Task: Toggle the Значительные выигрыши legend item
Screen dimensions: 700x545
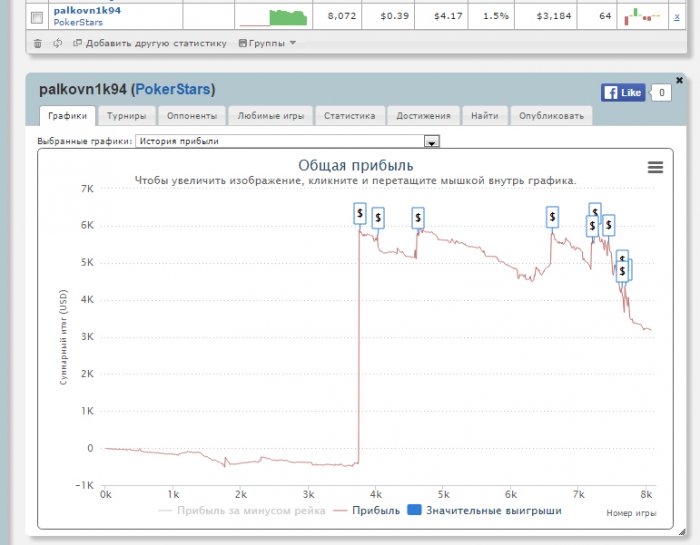Action: pos(485,510)
